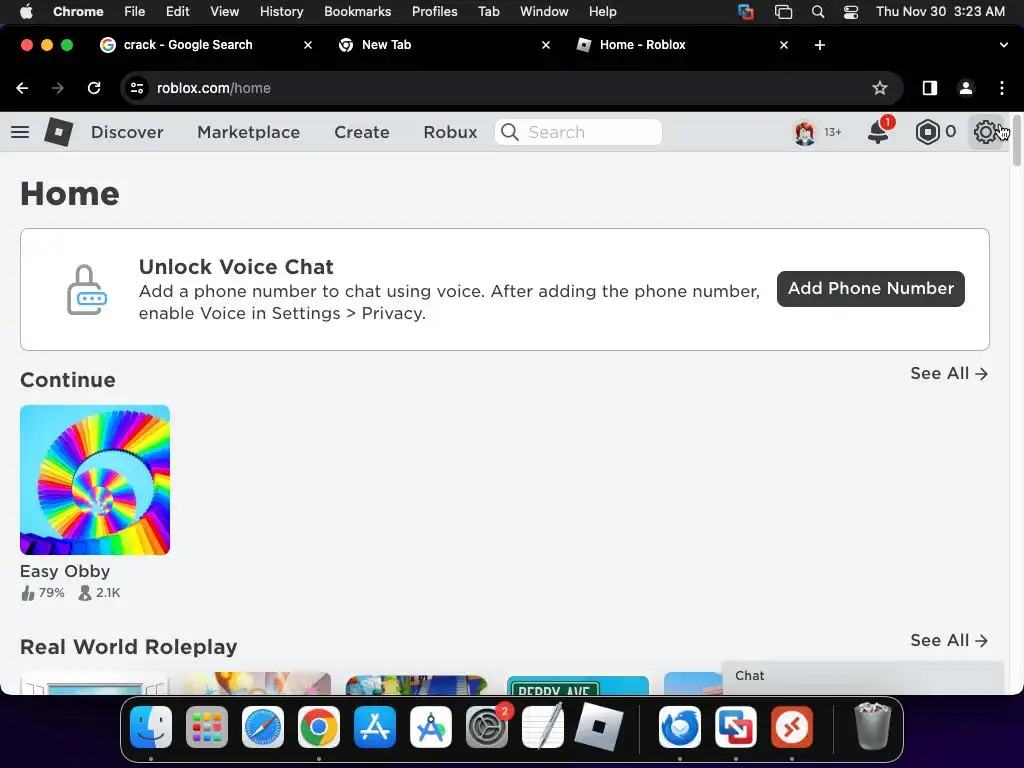The width and height of the screenshot is (1024, 768).
Task: Open the Roblox settings gear icon
Action: (x=985, y=132)
